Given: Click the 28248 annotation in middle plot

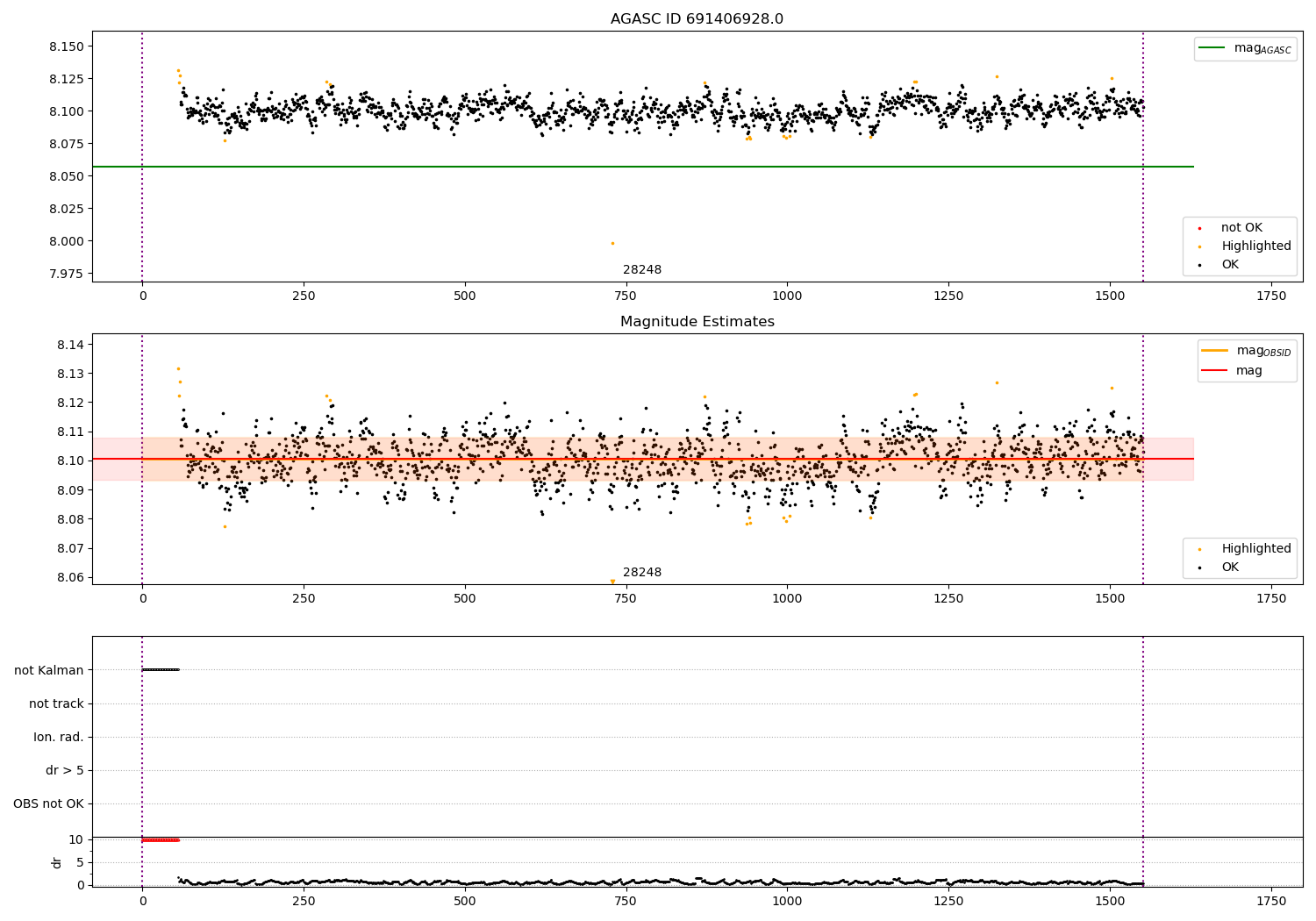Looking at the screenshot, I should point(642,573).
